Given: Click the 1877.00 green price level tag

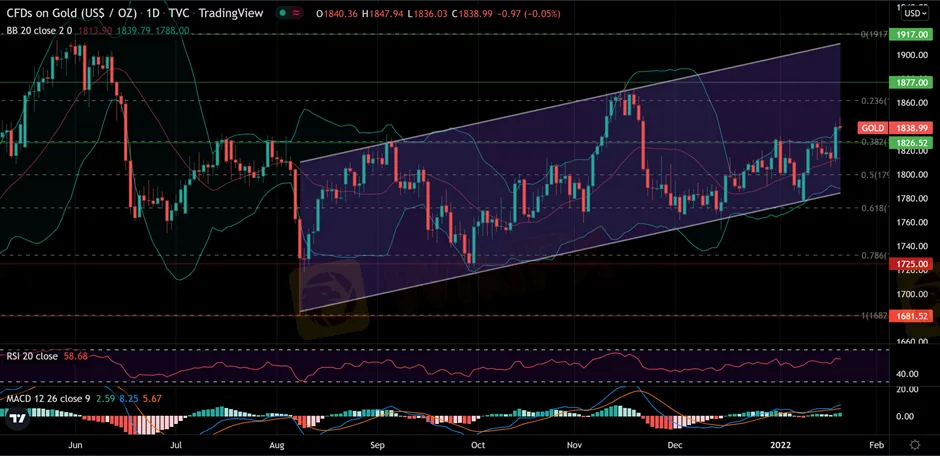Looking at the screenshot, I should (913, 84).
